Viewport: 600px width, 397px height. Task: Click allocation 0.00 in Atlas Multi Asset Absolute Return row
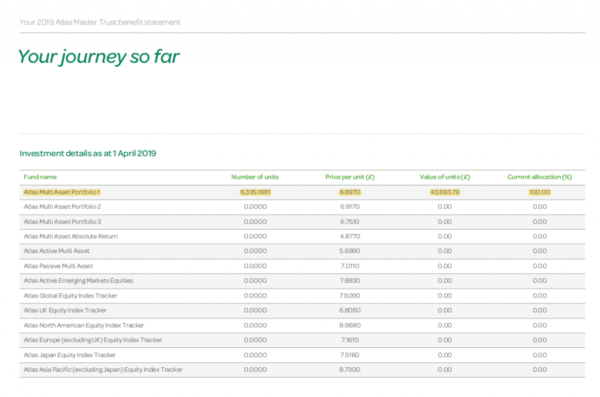[x=540, y=236]
